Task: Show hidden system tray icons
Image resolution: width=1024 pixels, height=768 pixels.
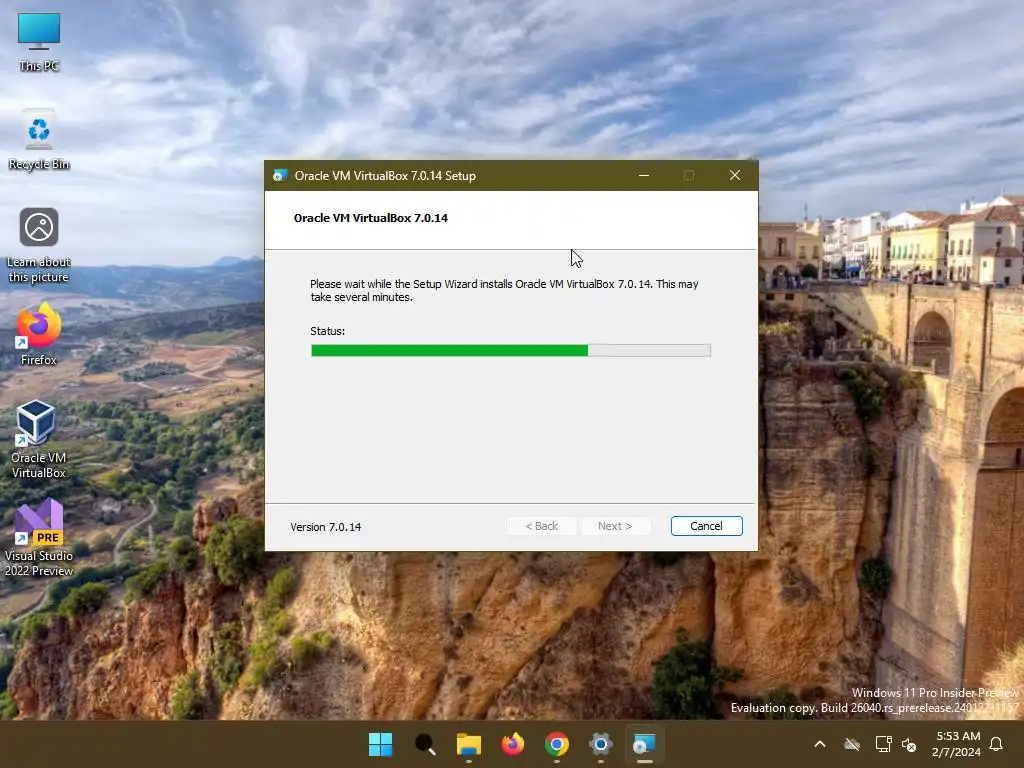Action: tap(820, 744)
